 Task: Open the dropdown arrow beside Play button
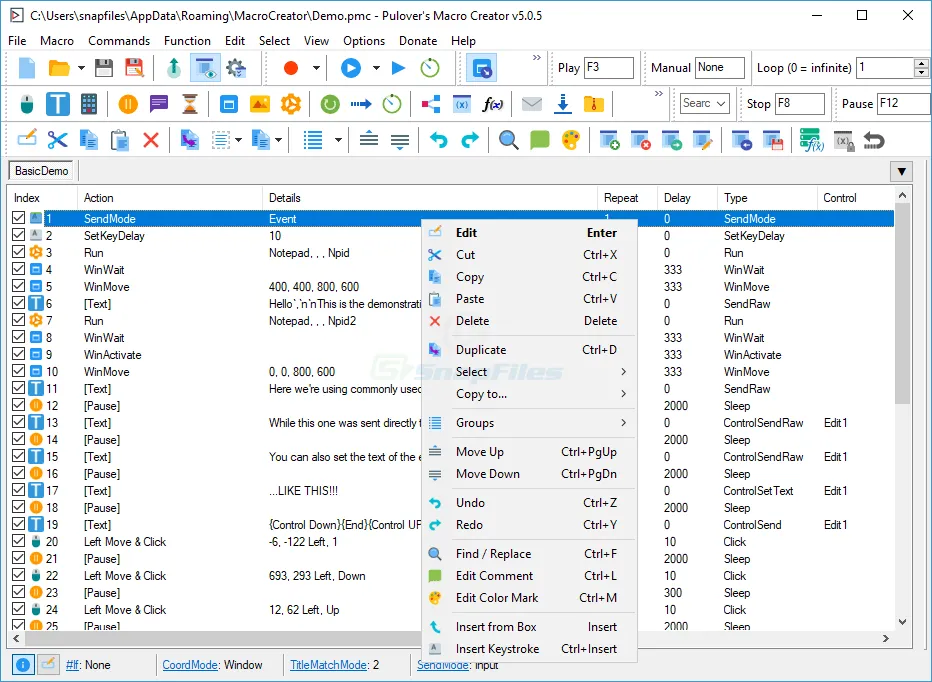coord(376,68)
